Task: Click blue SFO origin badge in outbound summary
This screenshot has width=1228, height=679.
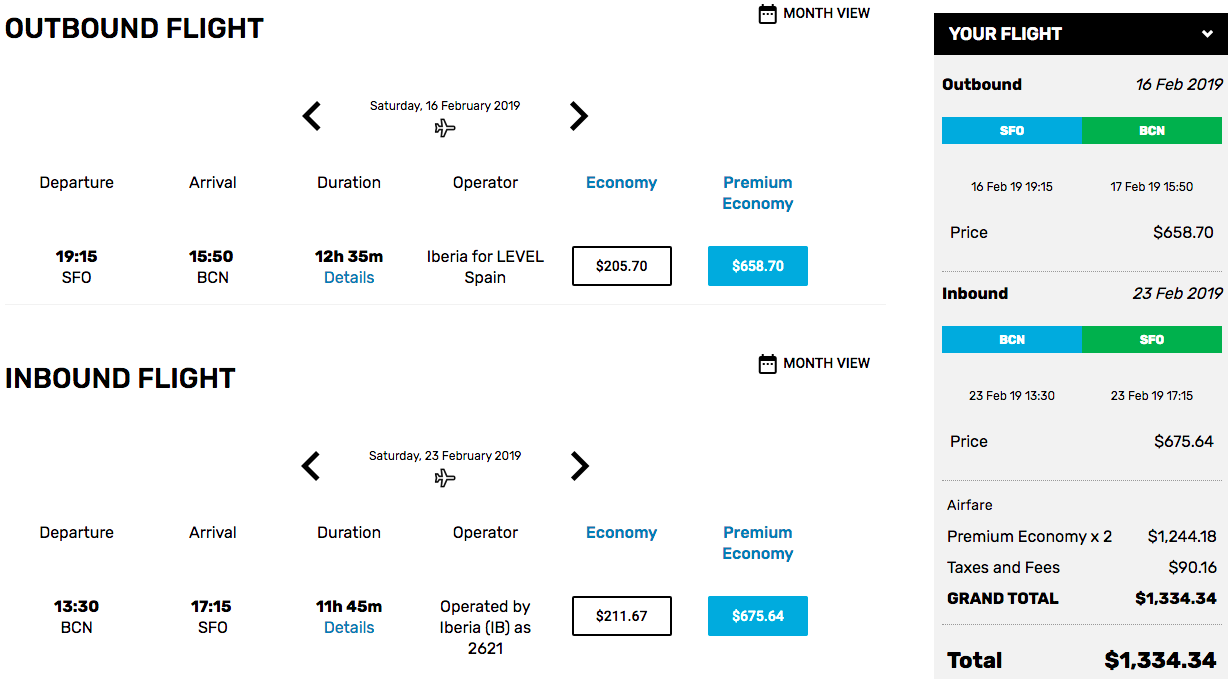Action: point(1012,131)
